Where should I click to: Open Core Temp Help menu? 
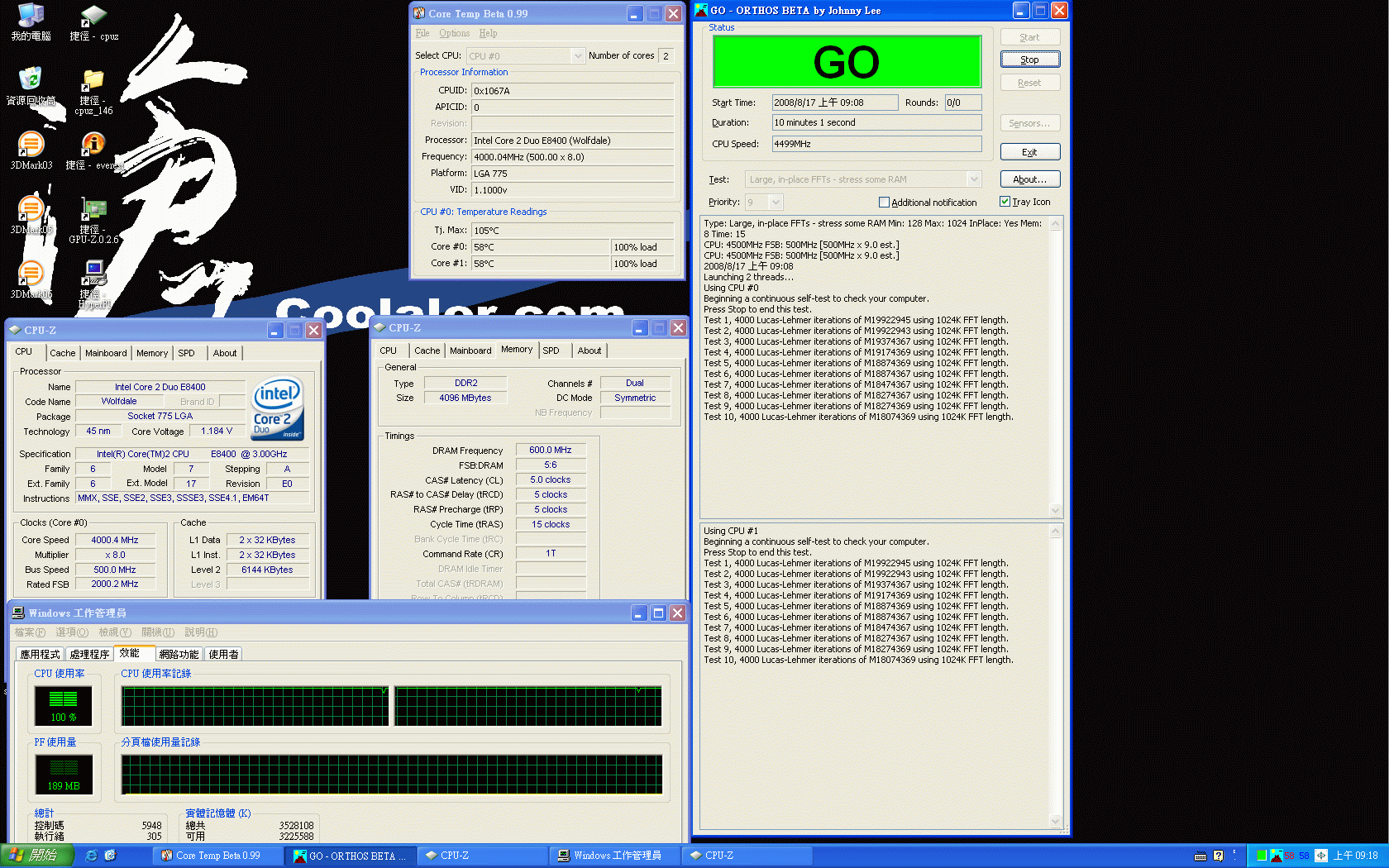point(488,33)
